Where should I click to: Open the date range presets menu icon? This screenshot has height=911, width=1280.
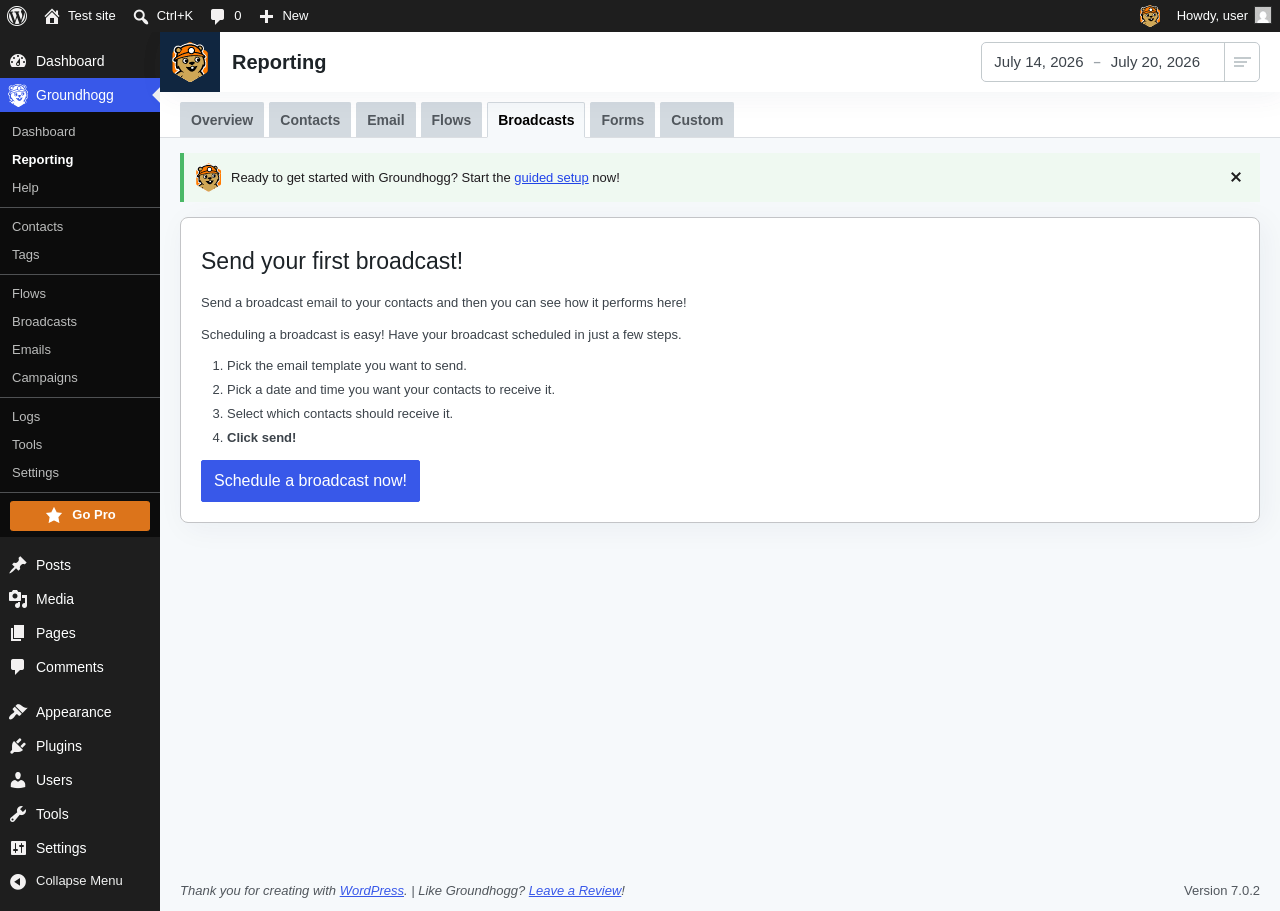pyautogui.click(x=1242, y=62)
